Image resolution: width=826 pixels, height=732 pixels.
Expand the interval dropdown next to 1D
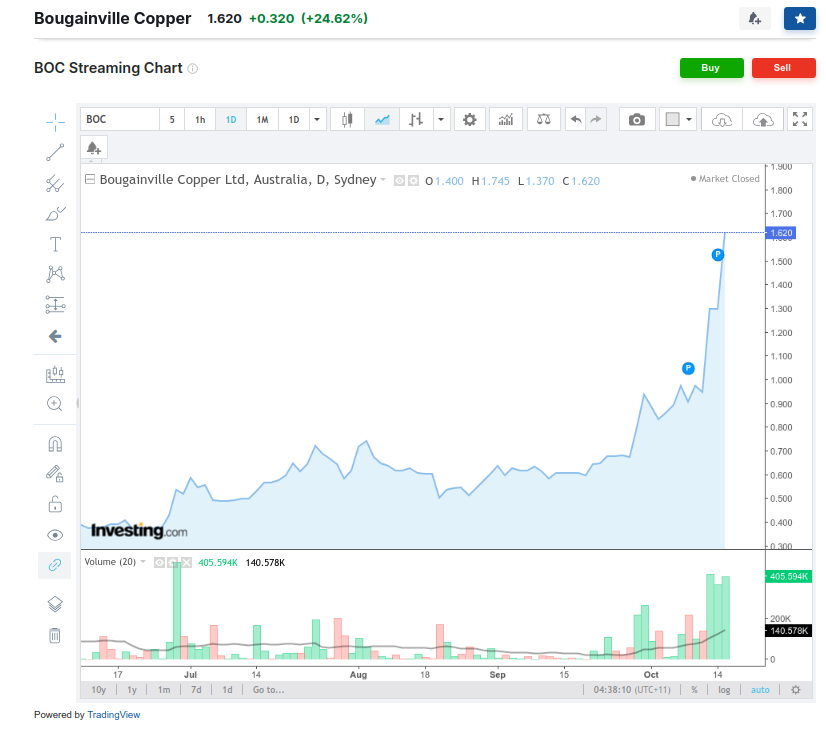coord(317,120)
